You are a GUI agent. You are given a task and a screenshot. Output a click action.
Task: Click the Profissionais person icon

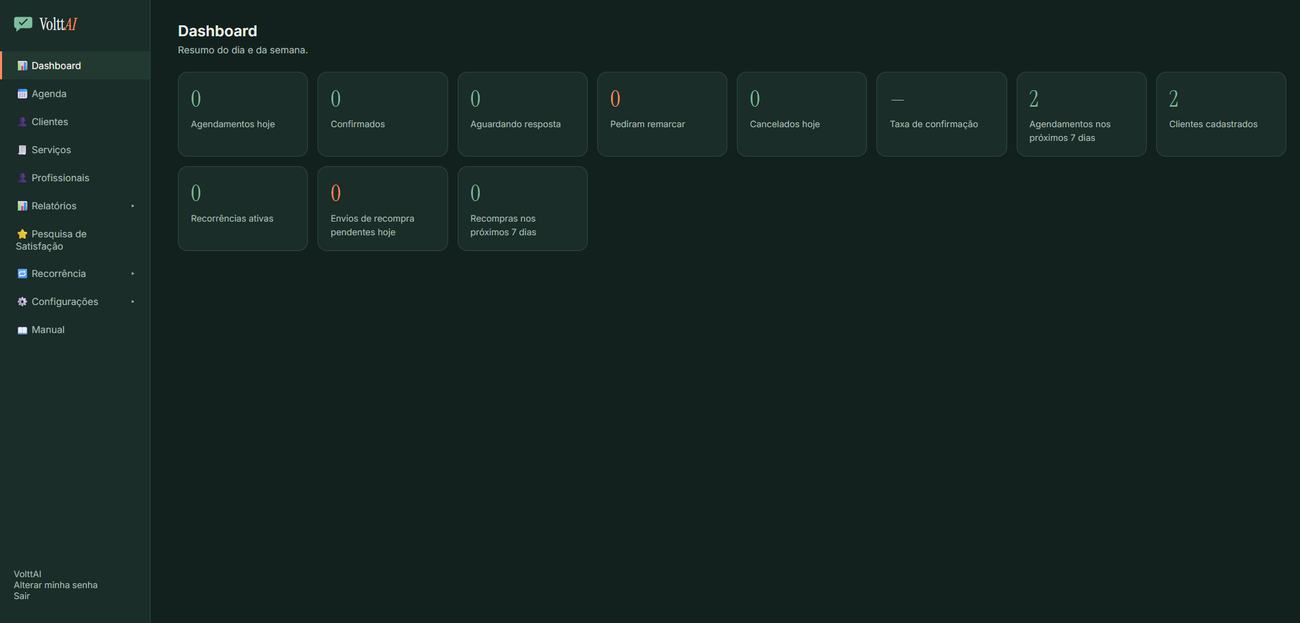[x=22, y=178]
